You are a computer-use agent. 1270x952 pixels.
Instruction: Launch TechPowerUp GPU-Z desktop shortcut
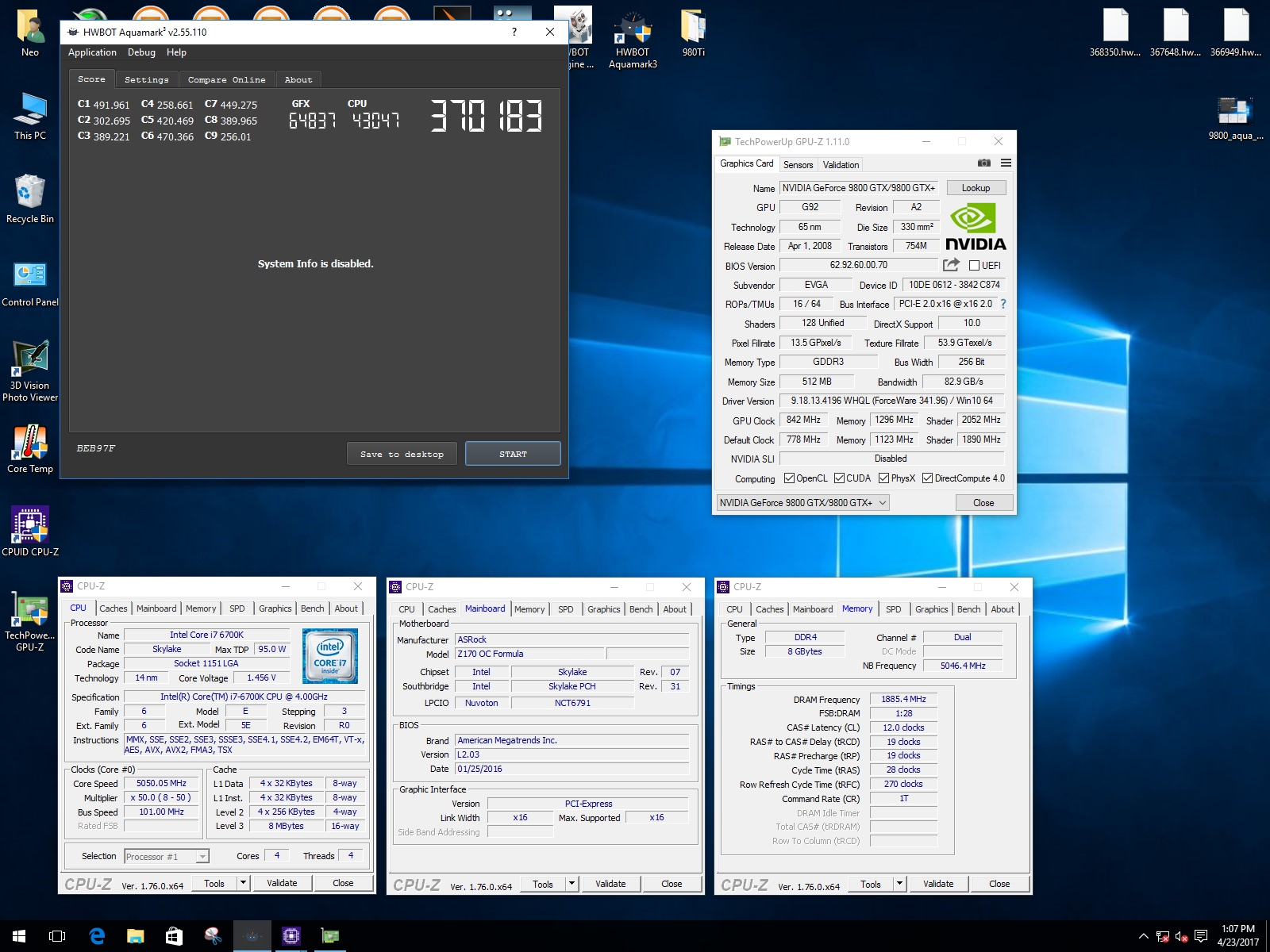click(30, 623)
